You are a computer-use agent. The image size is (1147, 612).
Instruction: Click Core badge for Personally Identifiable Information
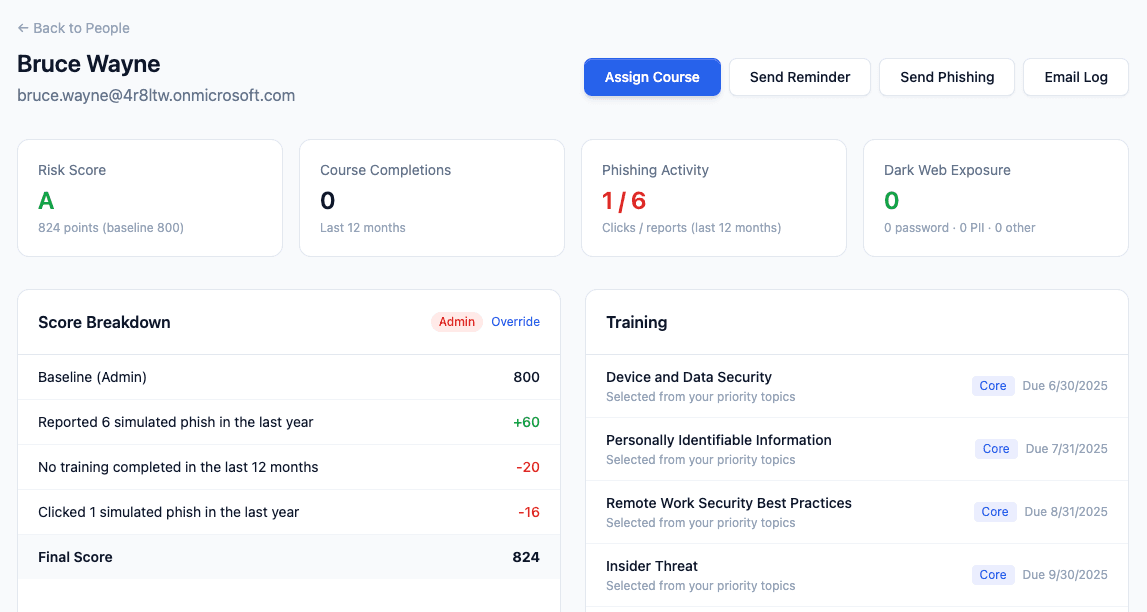[x=996, y=449]
